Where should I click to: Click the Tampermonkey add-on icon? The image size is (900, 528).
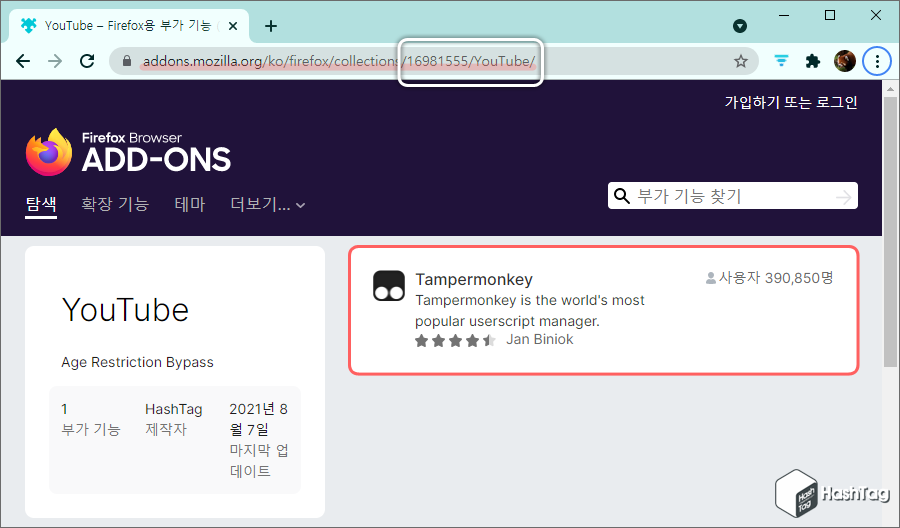click(x=389, y=286)
